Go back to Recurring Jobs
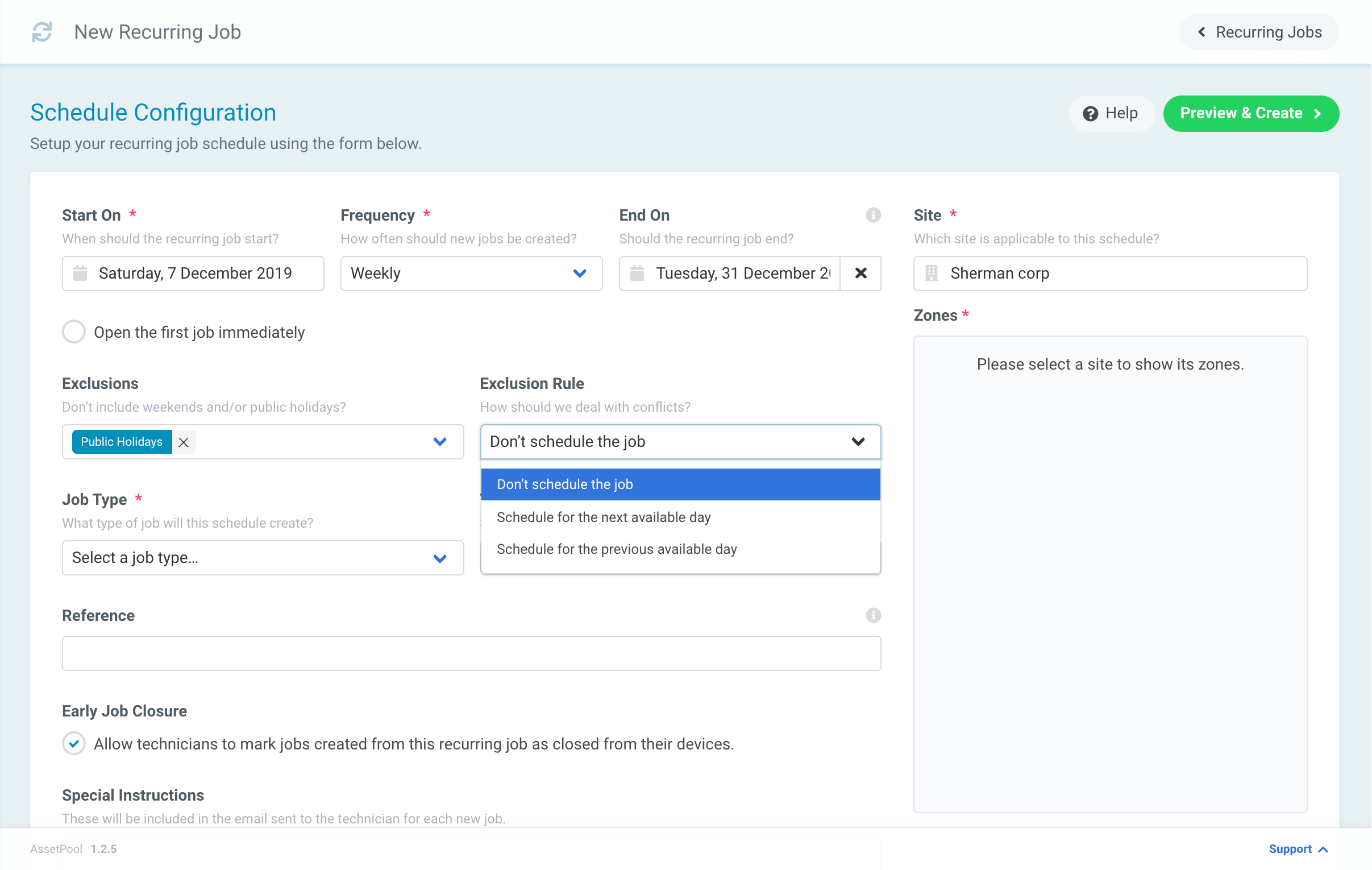This screenshot has width=1372, height=870. pyautogui.click(x=1259, y=32)
